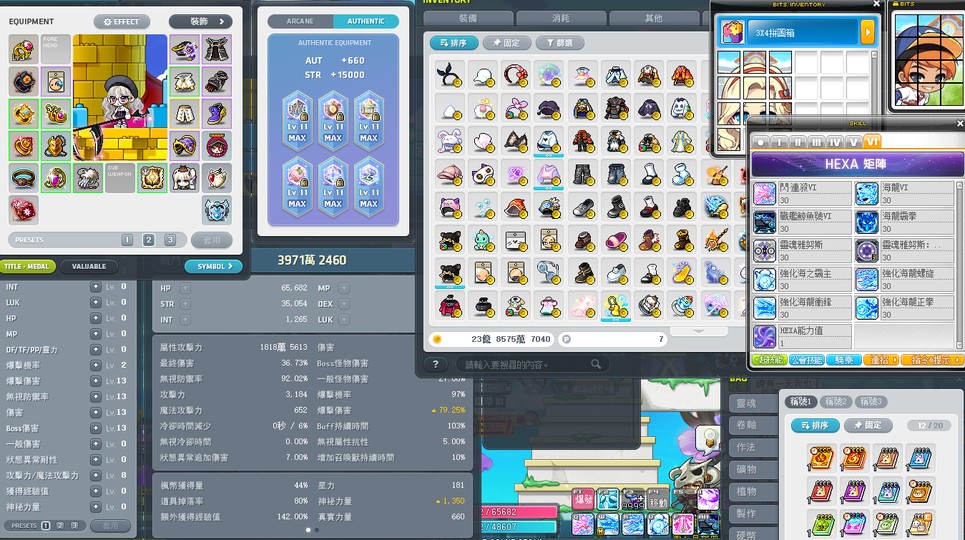Image resolution: width=965 pixels, height=540 pixels.
Task: Open the SYMBOL panel expander
Action: point(213,267)
